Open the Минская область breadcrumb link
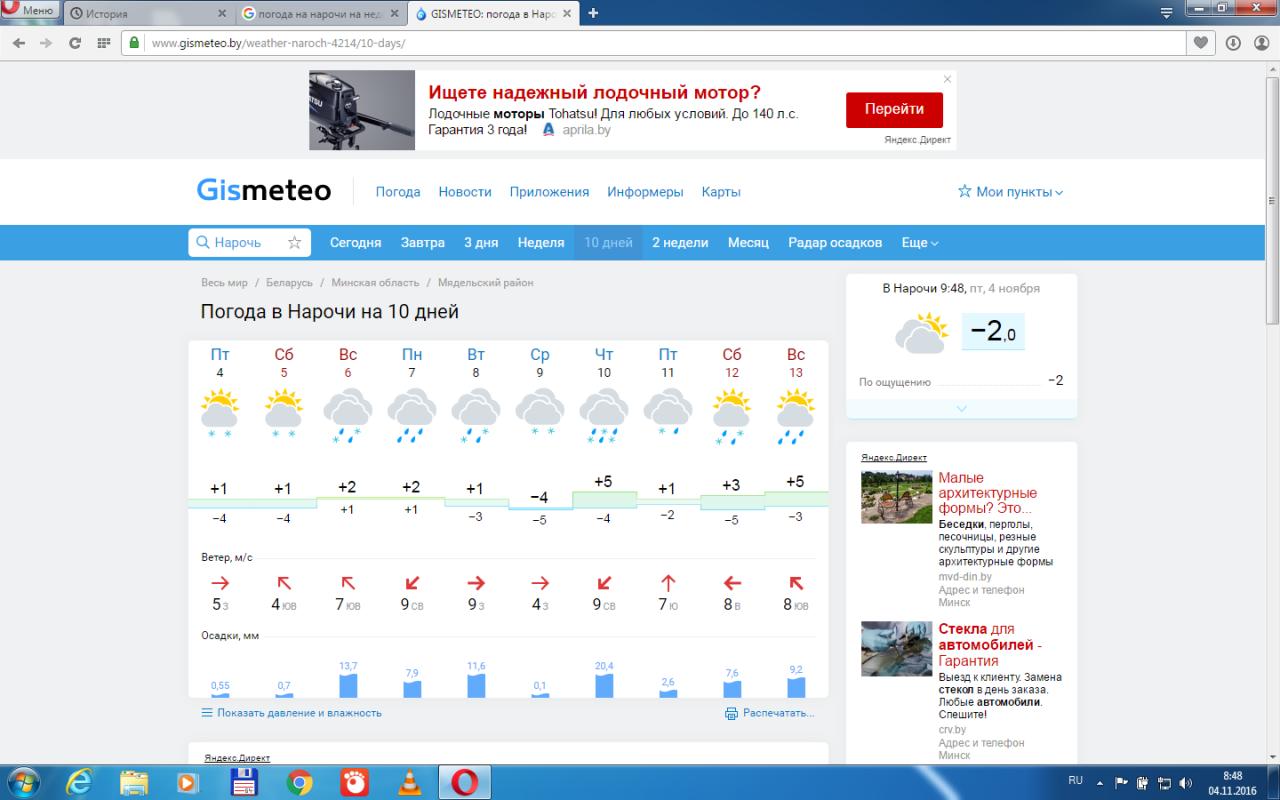 [x=375, y=283]
